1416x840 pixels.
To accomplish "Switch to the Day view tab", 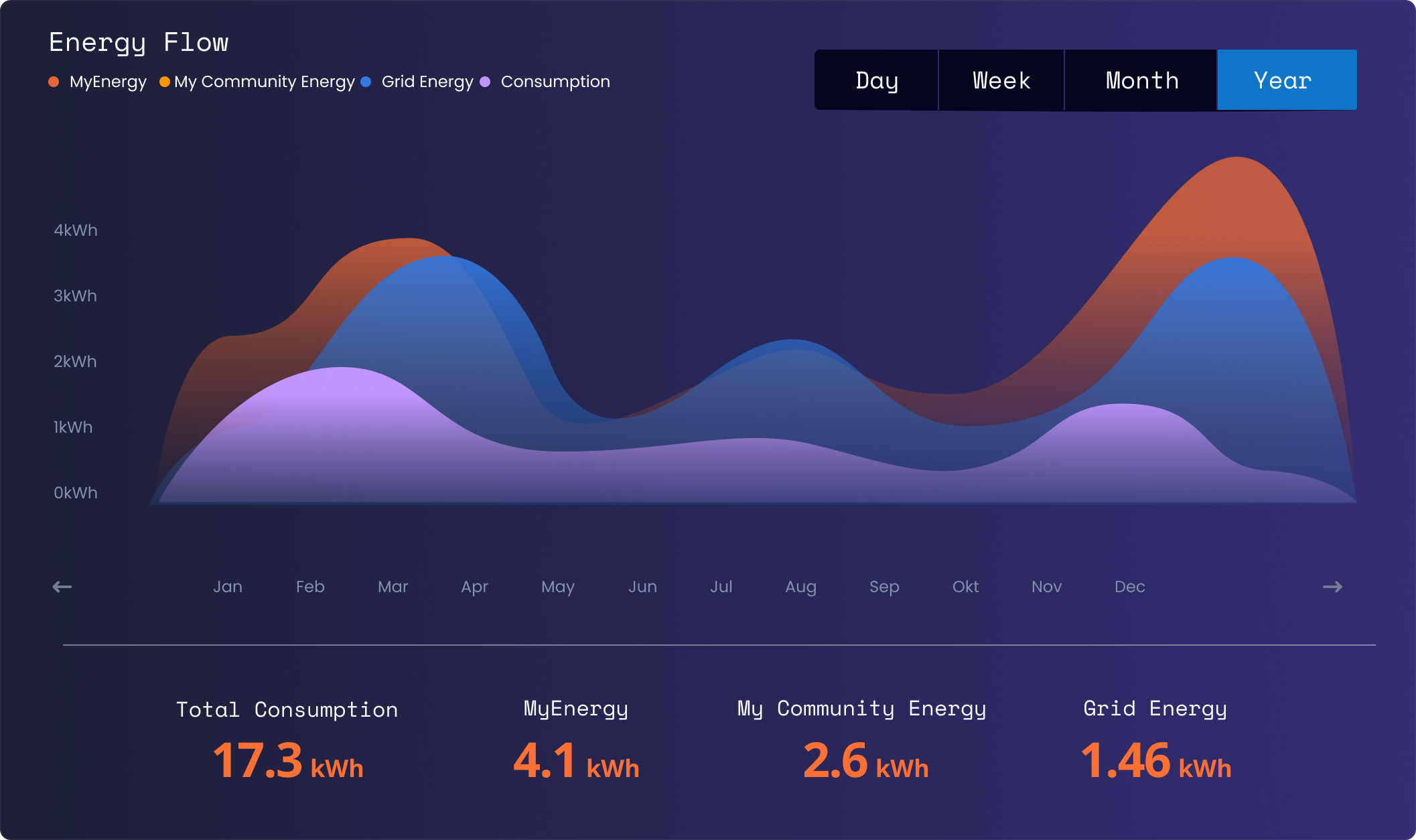I will [876, 80].
